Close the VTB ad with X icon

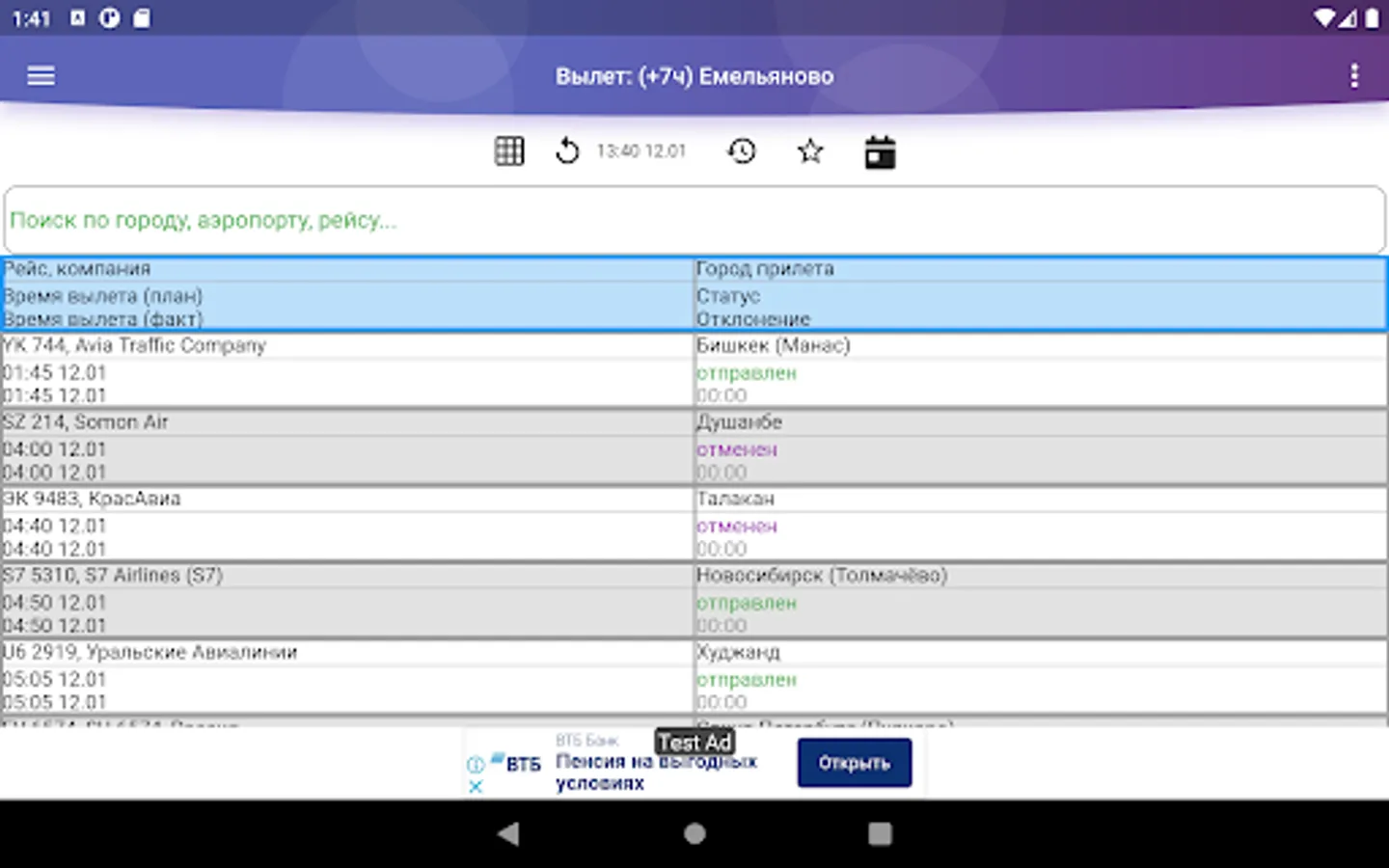pos(476,786)
